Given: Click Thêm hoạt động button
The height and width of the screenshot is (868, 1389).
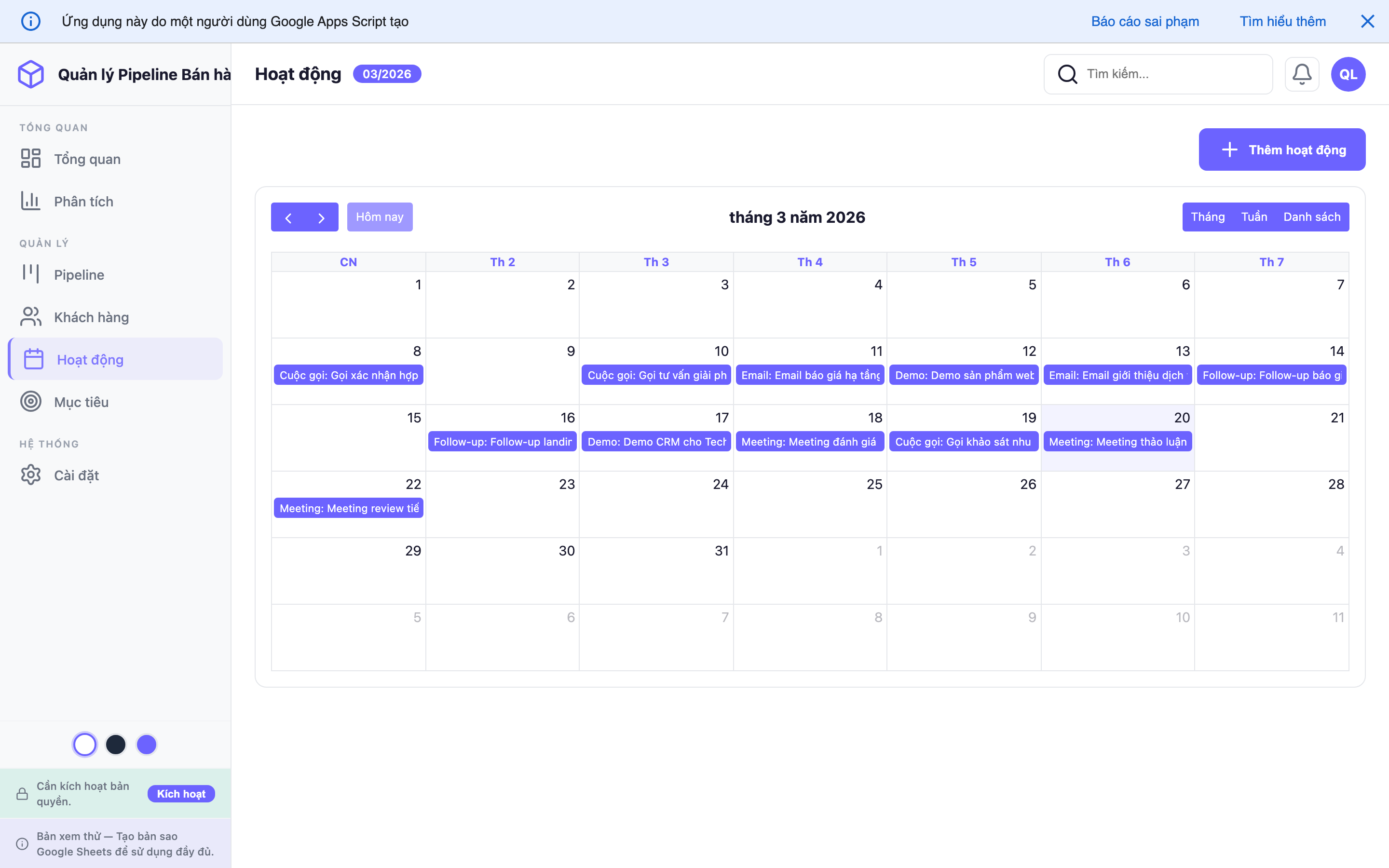Looking at the screenshot, I should point(1281,150).
